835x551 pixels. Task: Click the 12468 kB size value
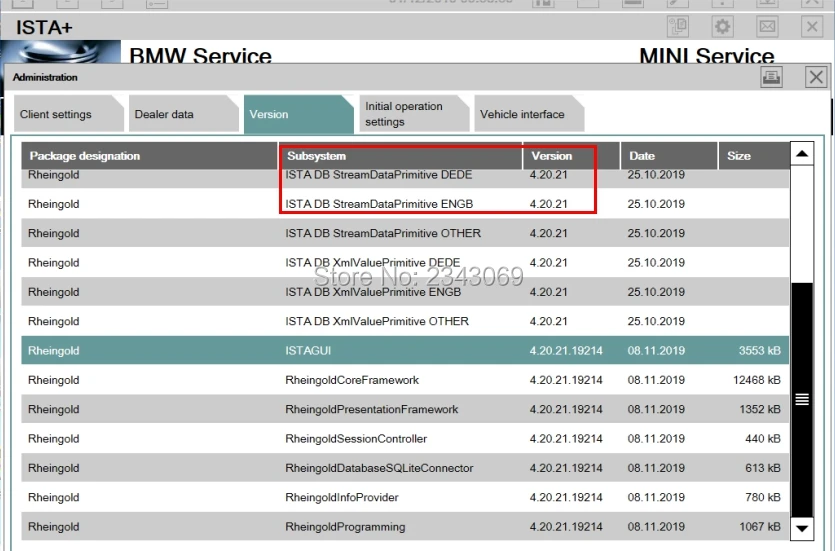click(x=757, y=380)
